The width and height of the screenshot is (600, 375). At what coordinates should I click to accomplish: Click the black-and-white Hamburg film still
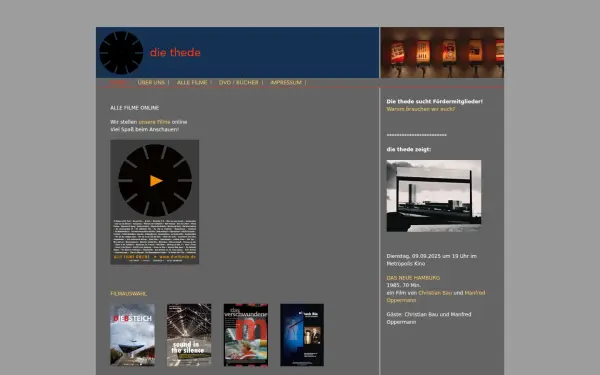(x=434, y=196)
